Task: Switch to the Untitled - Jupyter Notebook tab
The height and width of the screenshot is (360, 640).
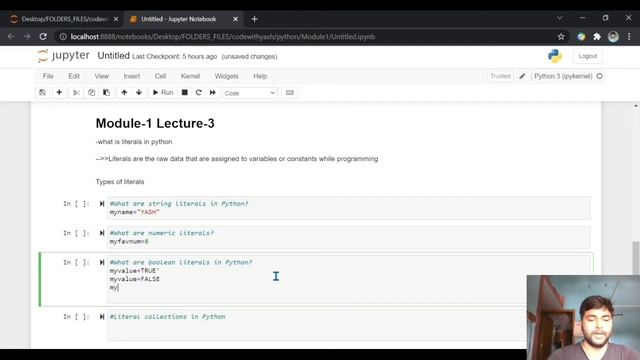Action: point(179,19)
